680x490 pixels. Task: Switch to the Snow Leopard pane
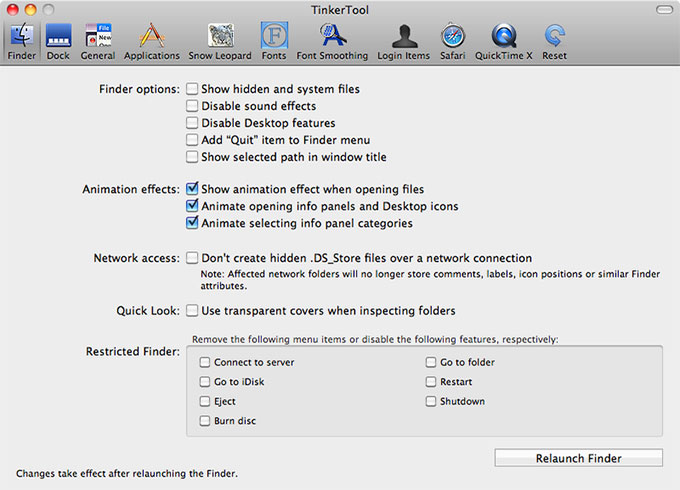[220, 42]
